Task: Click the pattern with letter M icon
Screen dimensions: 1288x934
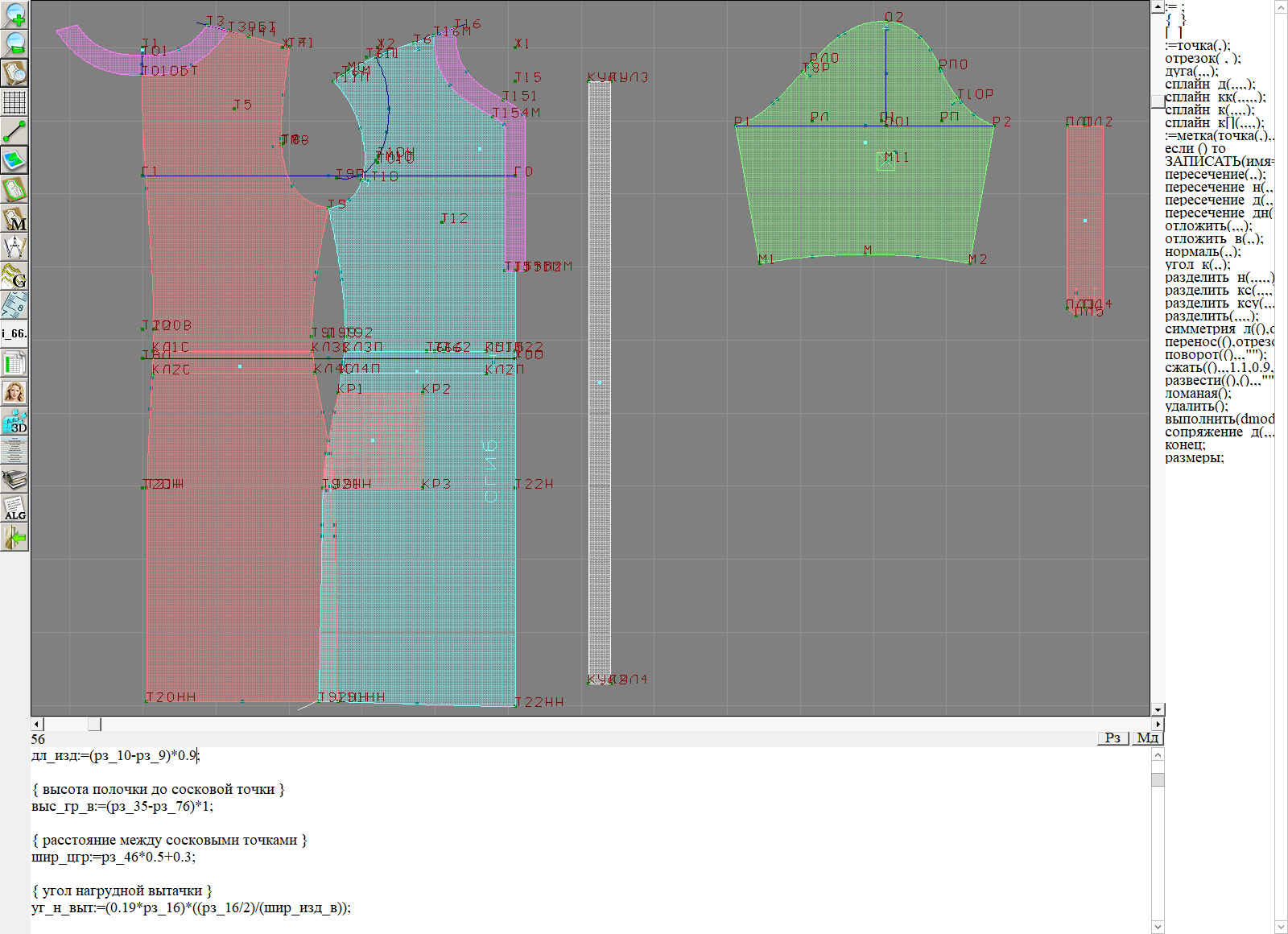Action: [14, 218]
